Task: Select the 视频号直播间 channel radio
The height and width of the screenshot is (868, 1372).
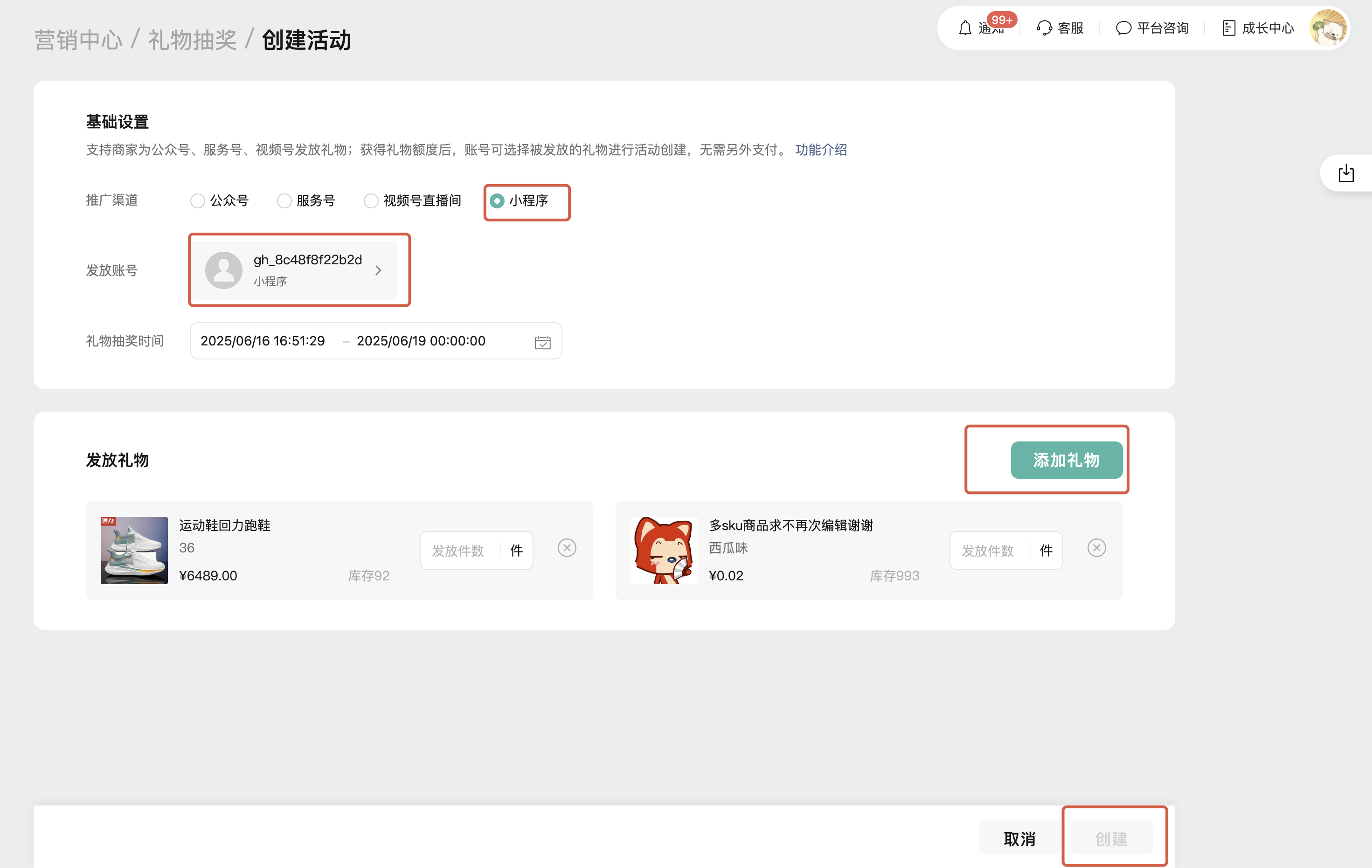Action: click(371, 201)
